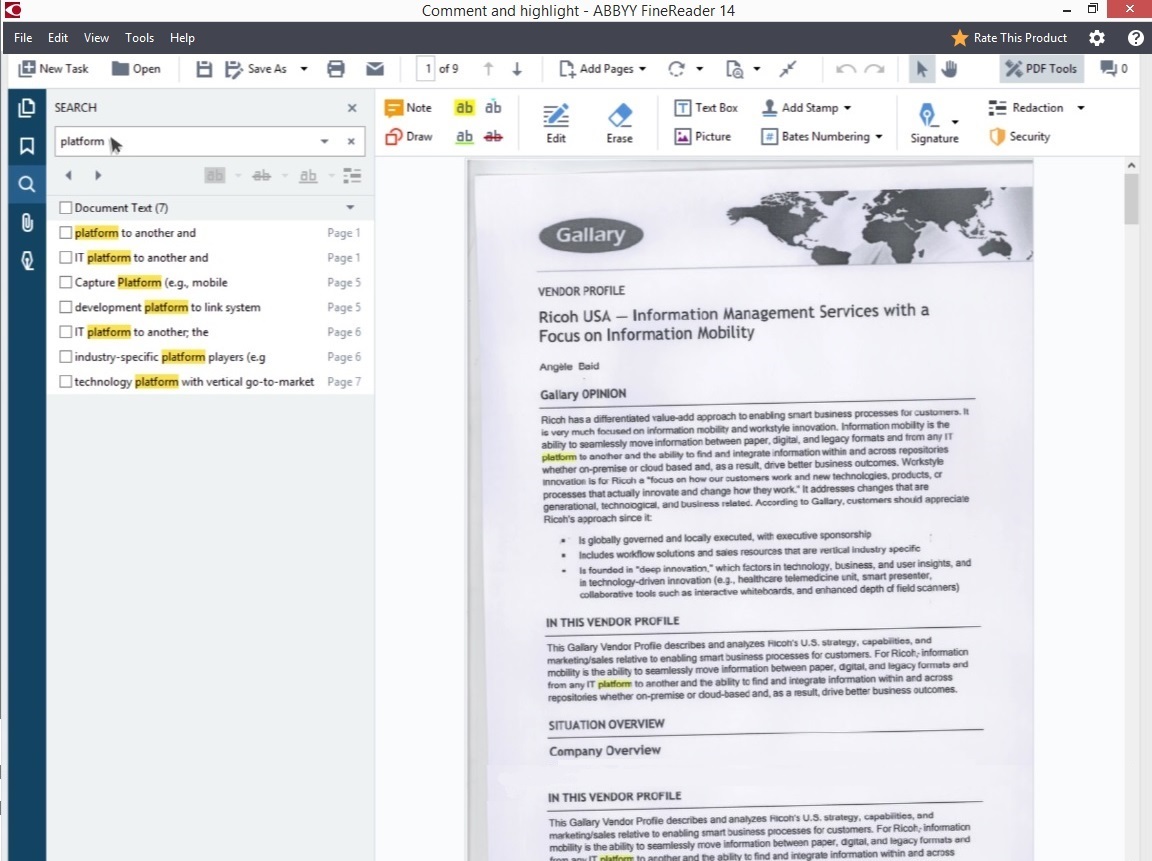
Task: Click the Undo arrow
Action: pos(846,69)
